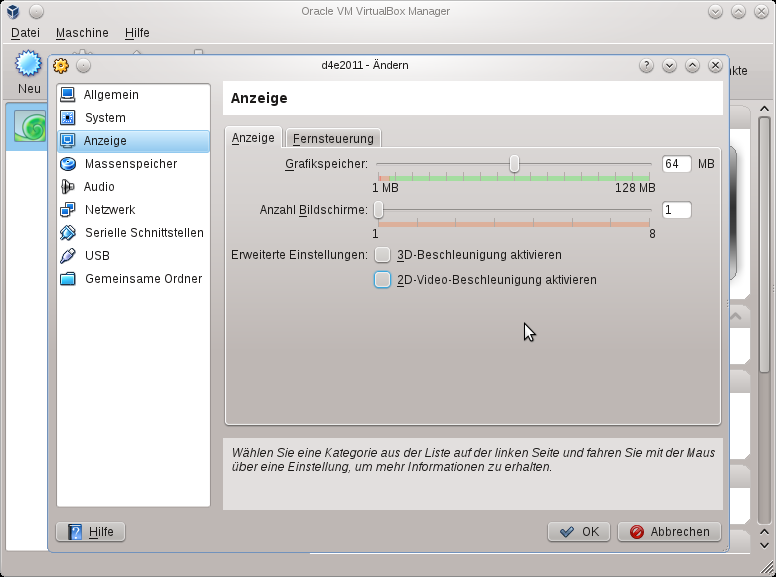This screenshot has height=577, width=776.
Task: Switch to the Fernsteuerung tab
Action: [333, 139]
